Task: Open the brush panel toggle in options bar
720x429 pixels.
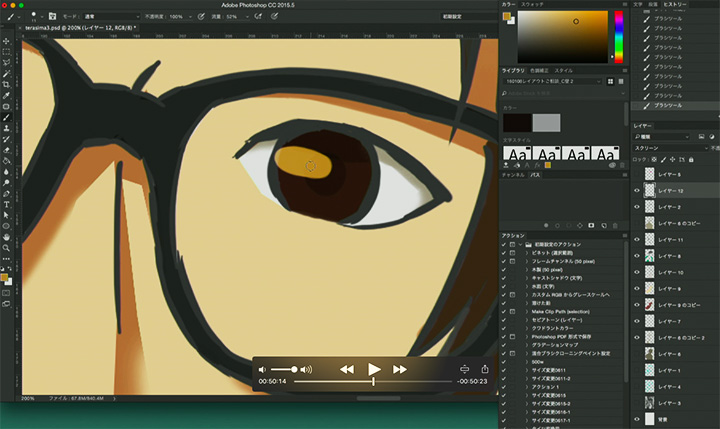Action: pos(52,16)
